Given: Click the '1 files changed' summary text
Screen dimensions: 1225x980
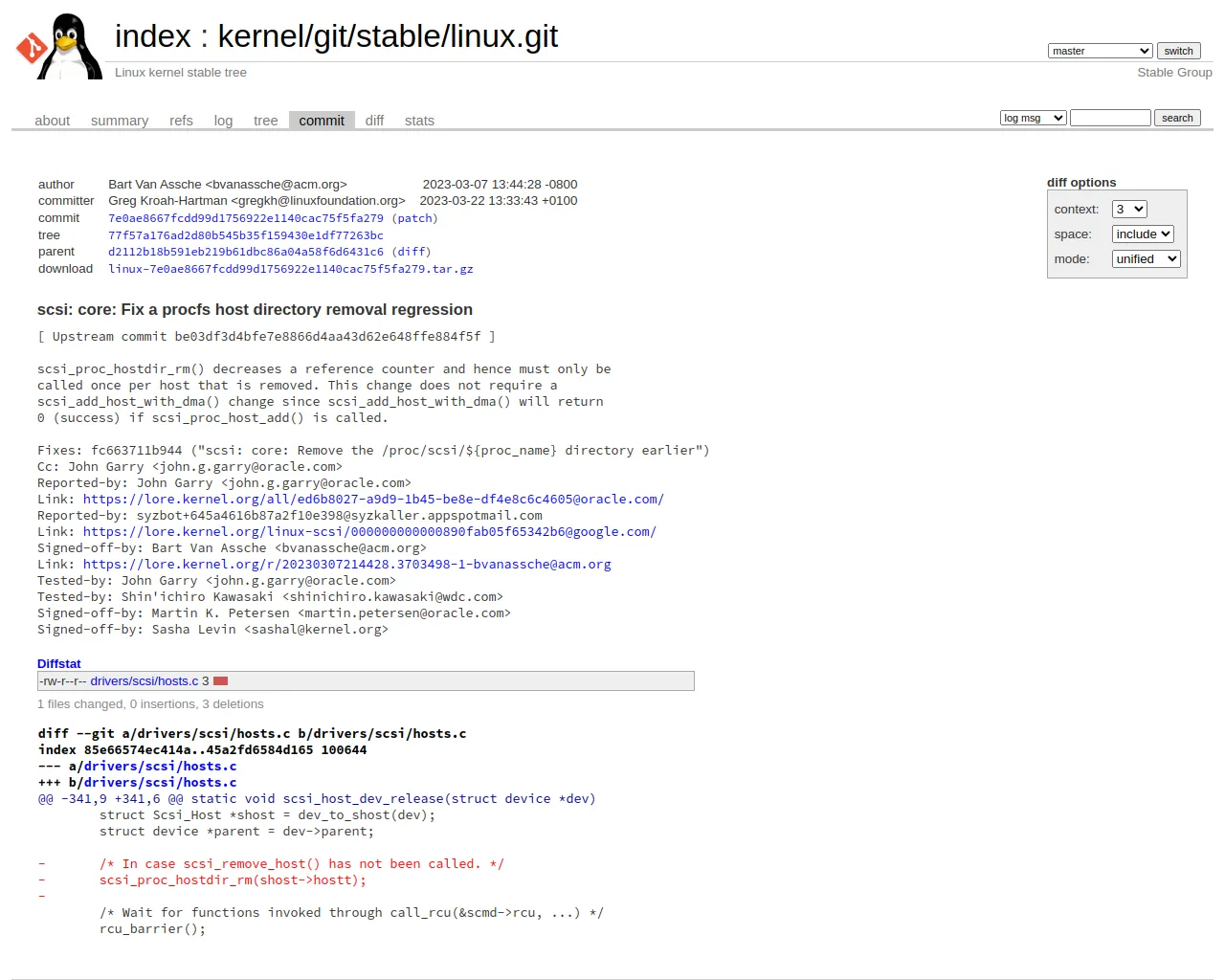Looking at the screenshot, I should pyautogui.click(x=150, y=704).
